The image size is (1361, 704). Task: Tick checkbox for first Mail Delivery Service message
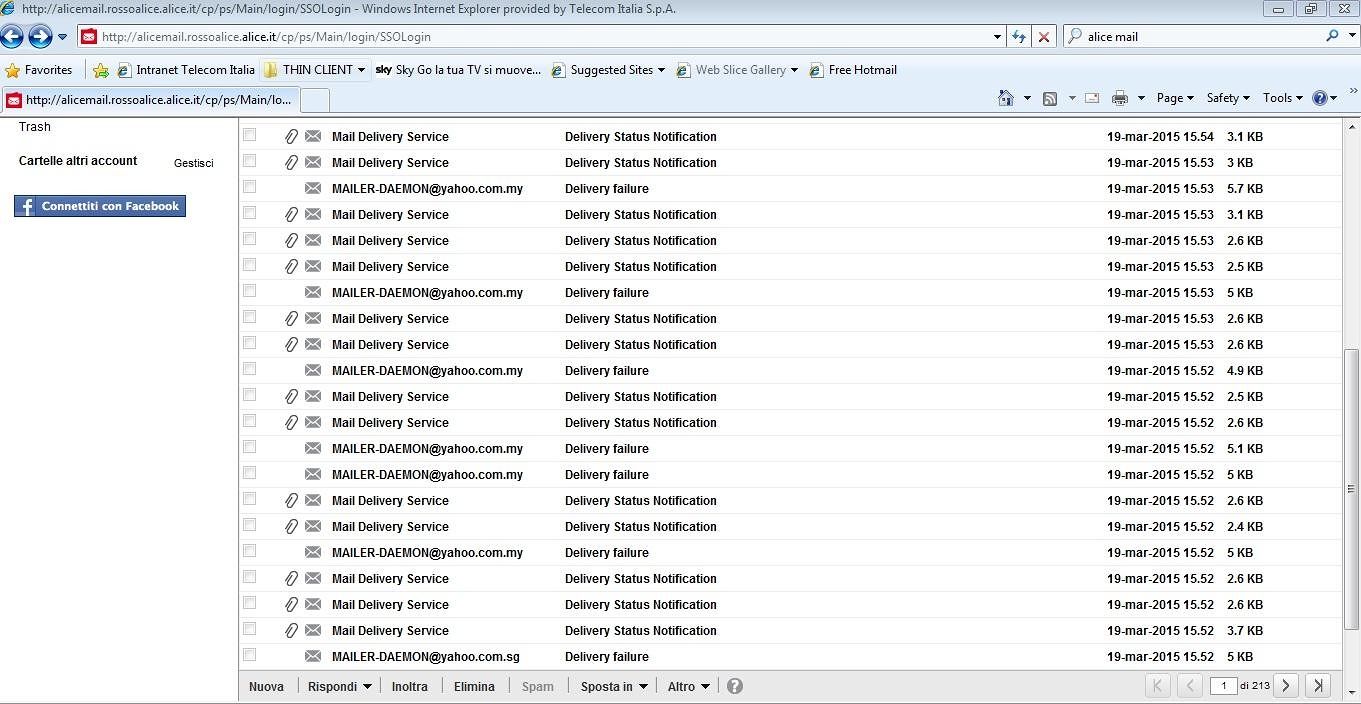[250, 135]
